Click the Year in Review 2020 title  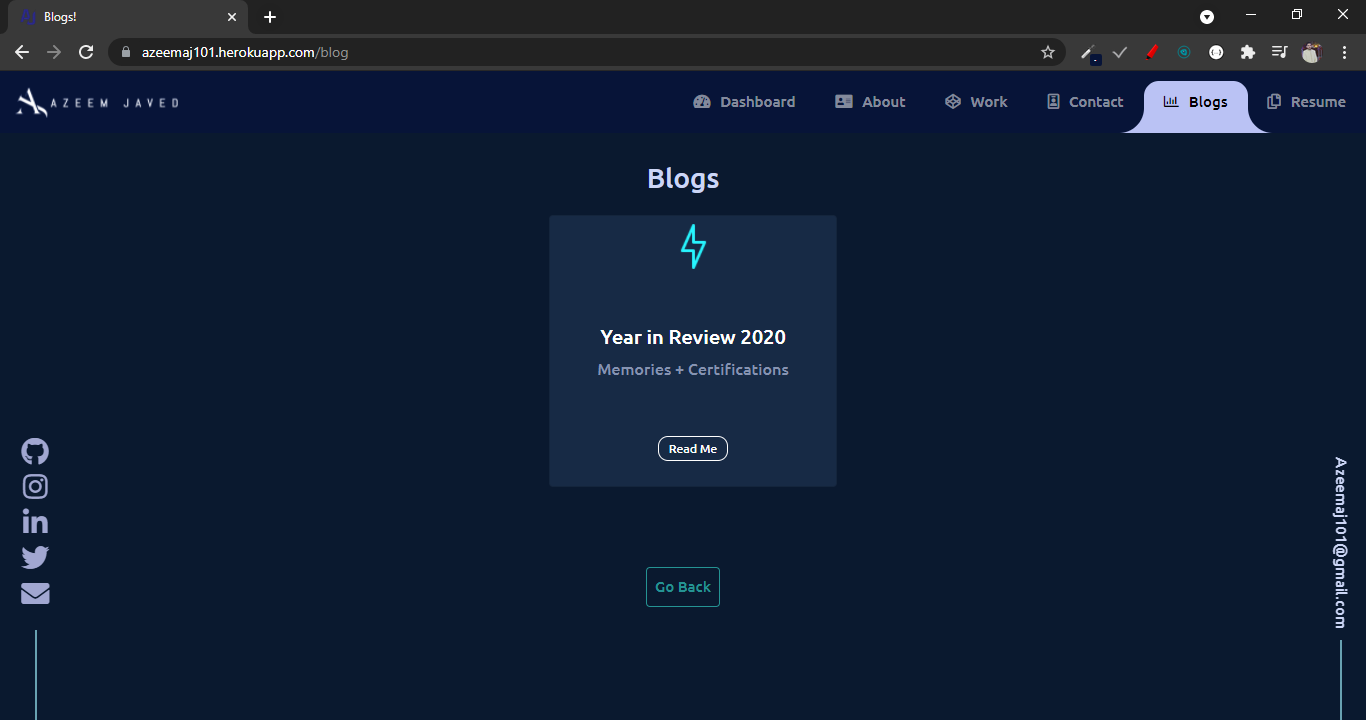pos(693,337)
